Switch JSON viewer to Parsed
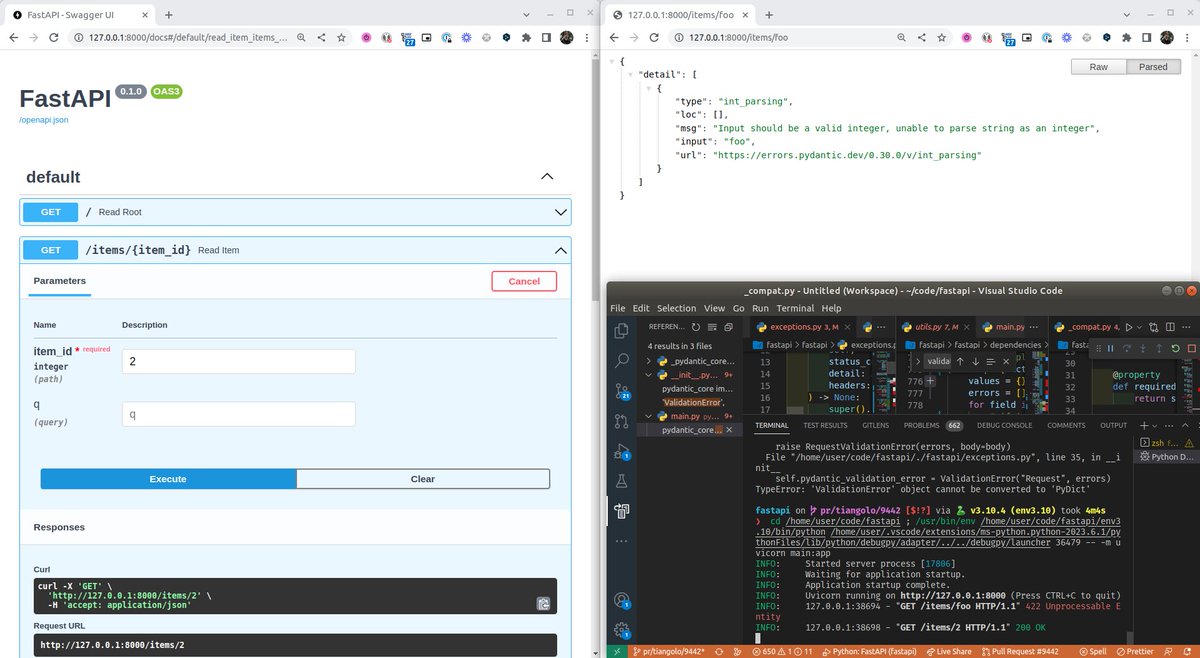Viewport: 1200px width, 658px height. tap(1153, 67)
